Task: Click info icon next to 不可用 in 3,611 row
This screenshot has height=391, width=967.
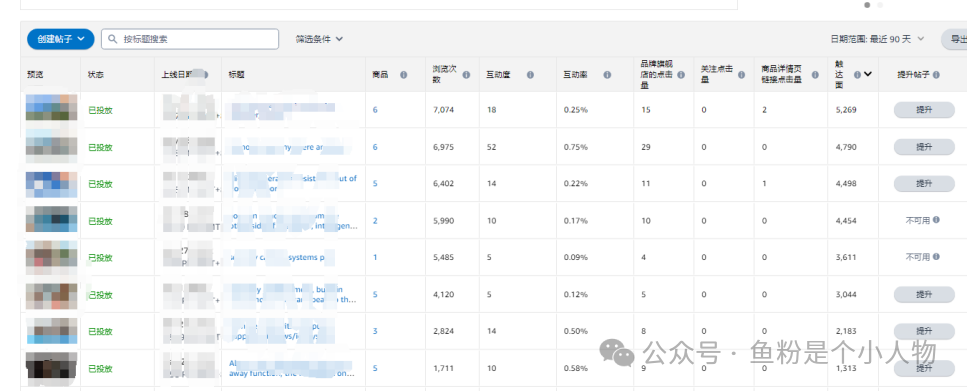Action: pyautogui.click(x=936, y=257)
